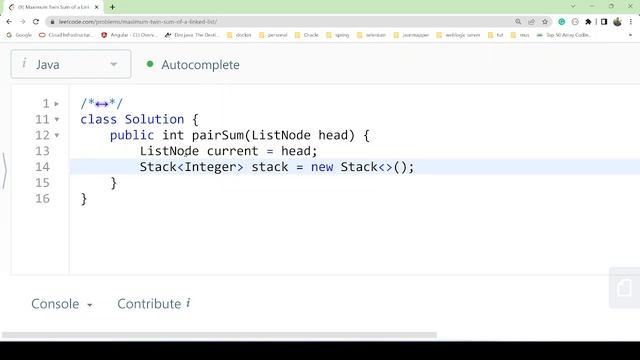This screenshot has width=640, height=360.
Task: Click the Contribute link
Action: click(x=149, y=304)
